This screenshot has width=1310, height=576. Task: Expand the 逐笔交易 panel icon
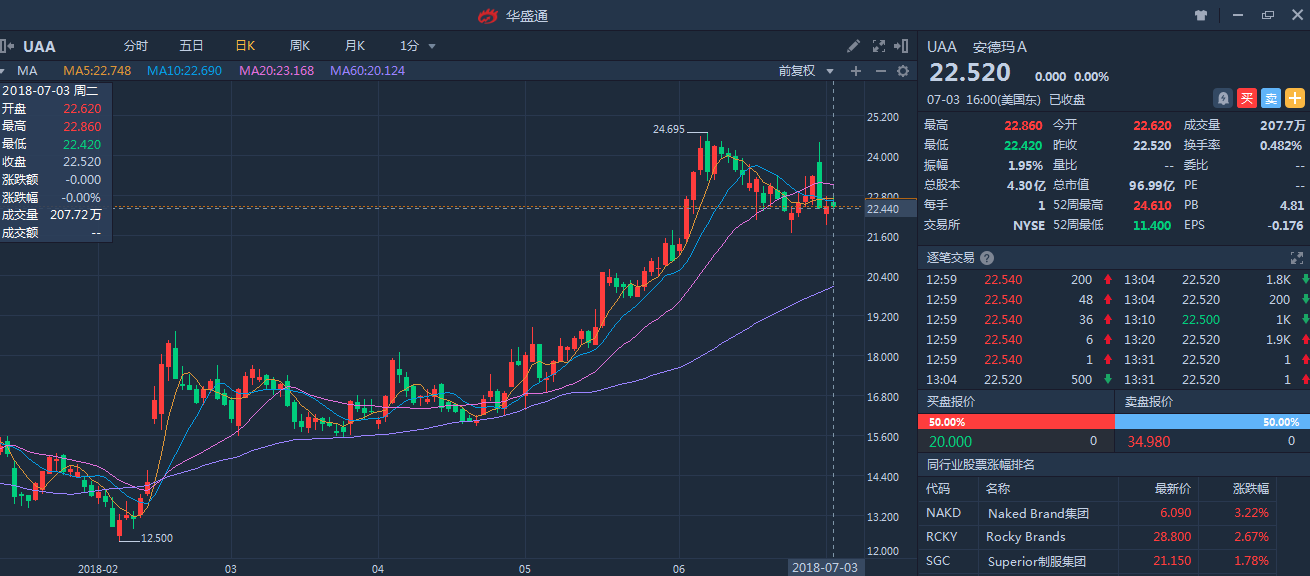click(1297, 258)
